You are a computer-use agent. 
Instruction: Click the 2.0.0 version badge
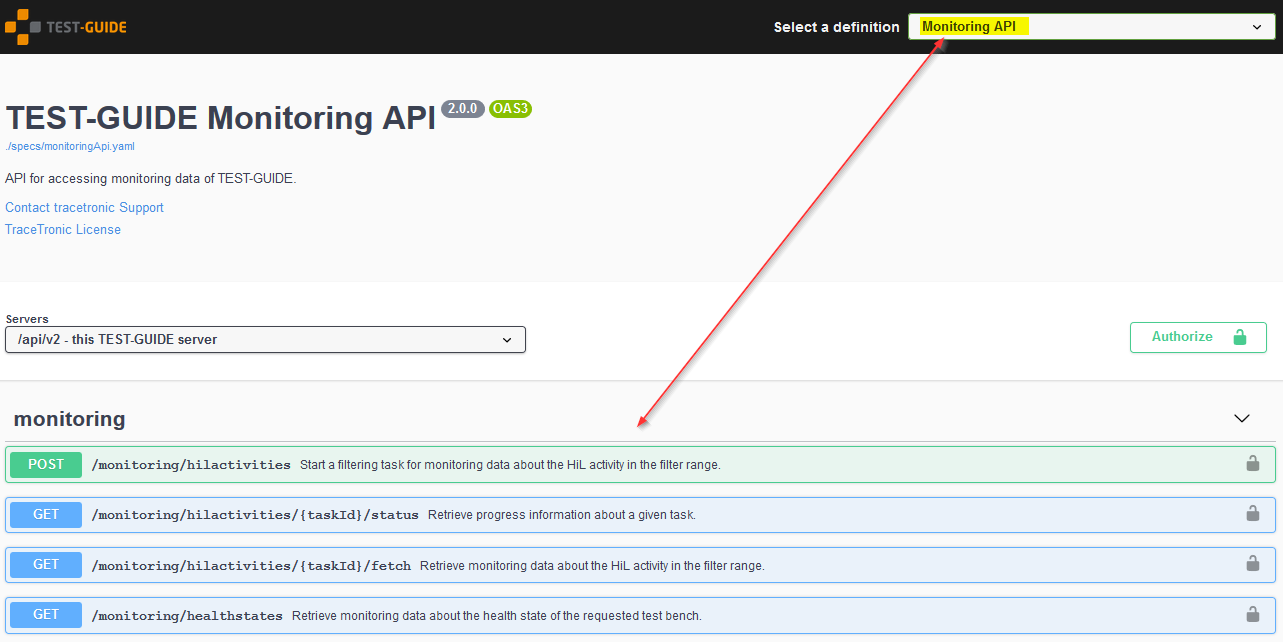462,109
